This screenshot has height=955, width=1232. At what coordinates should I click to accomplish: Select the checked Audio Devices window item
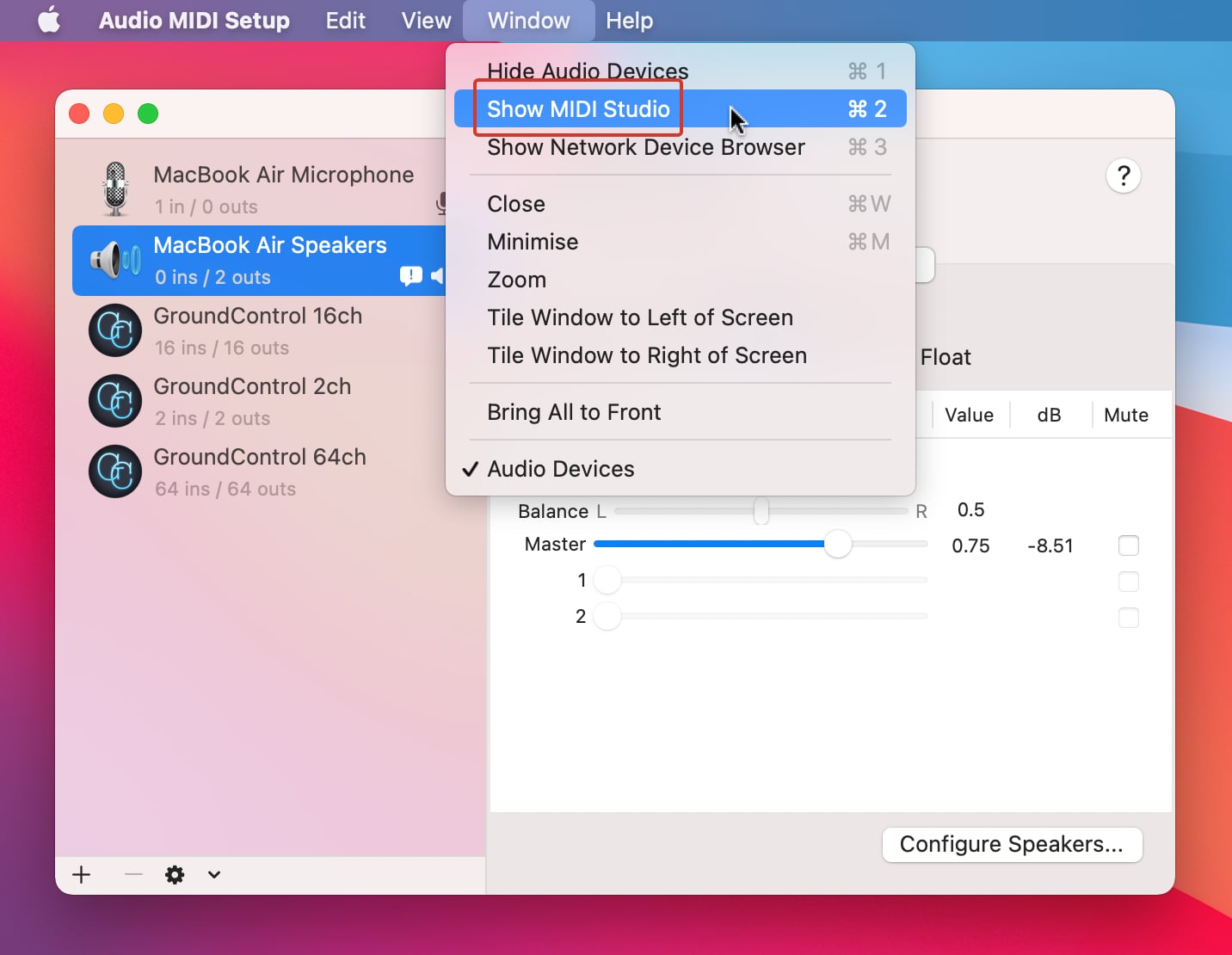click(681, 469)
